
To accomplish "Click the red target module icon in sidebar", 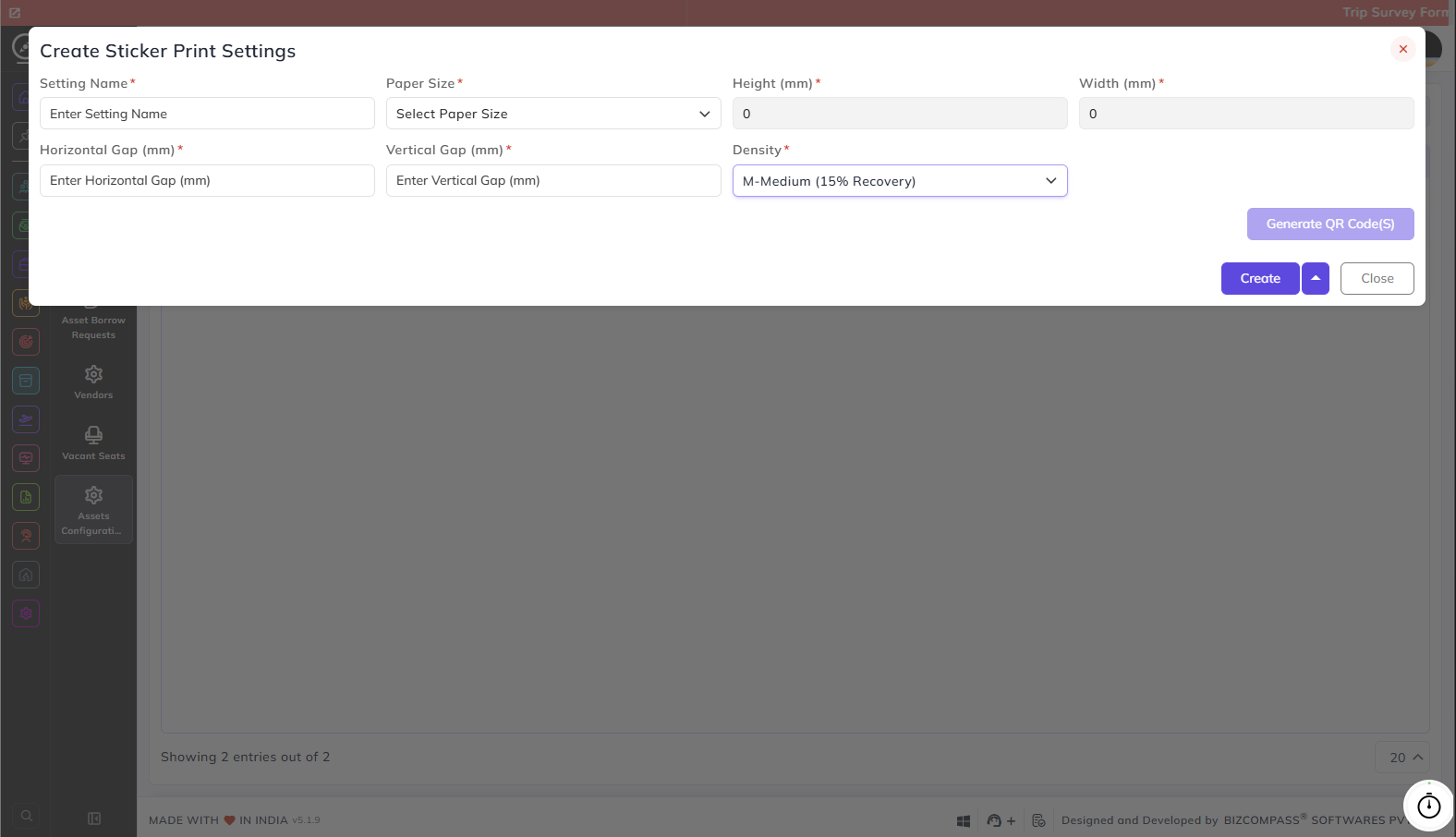I will click(26, 342).
